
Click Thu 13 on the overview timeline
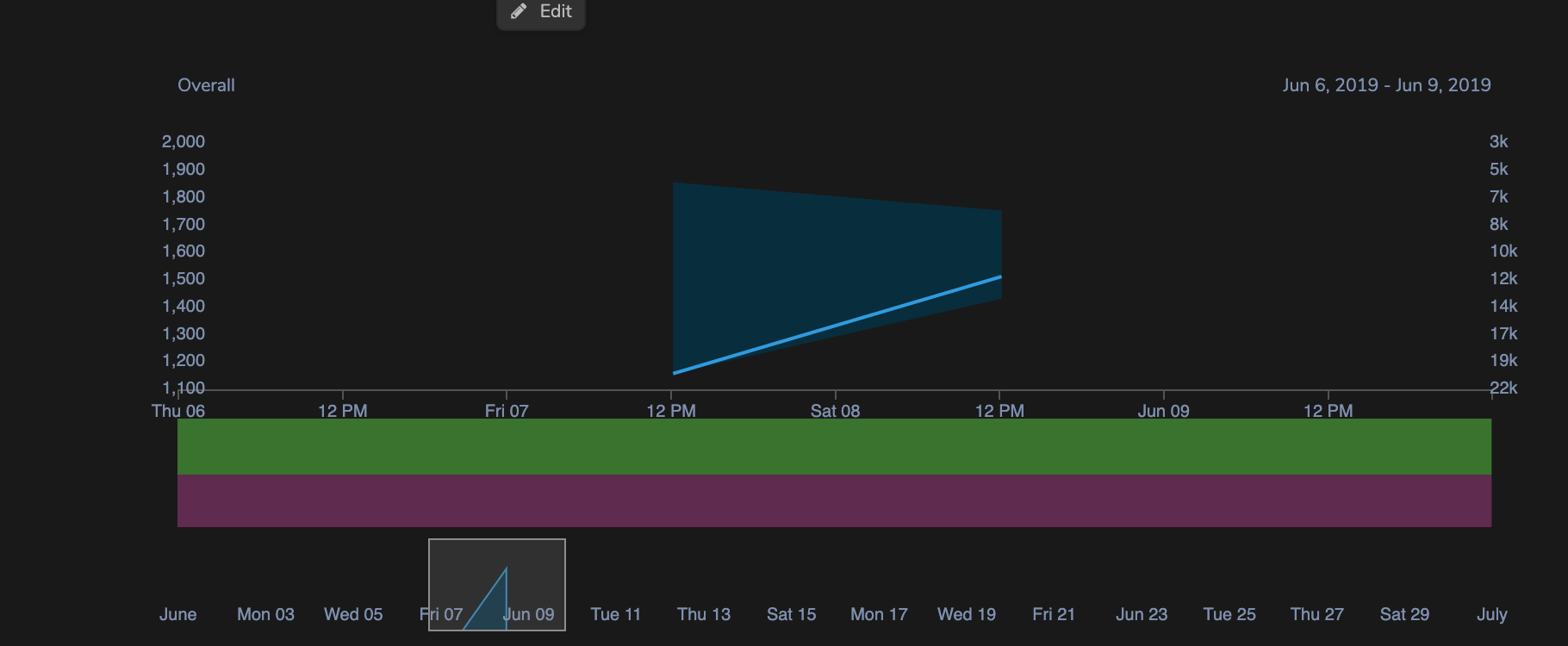(704, 614)
